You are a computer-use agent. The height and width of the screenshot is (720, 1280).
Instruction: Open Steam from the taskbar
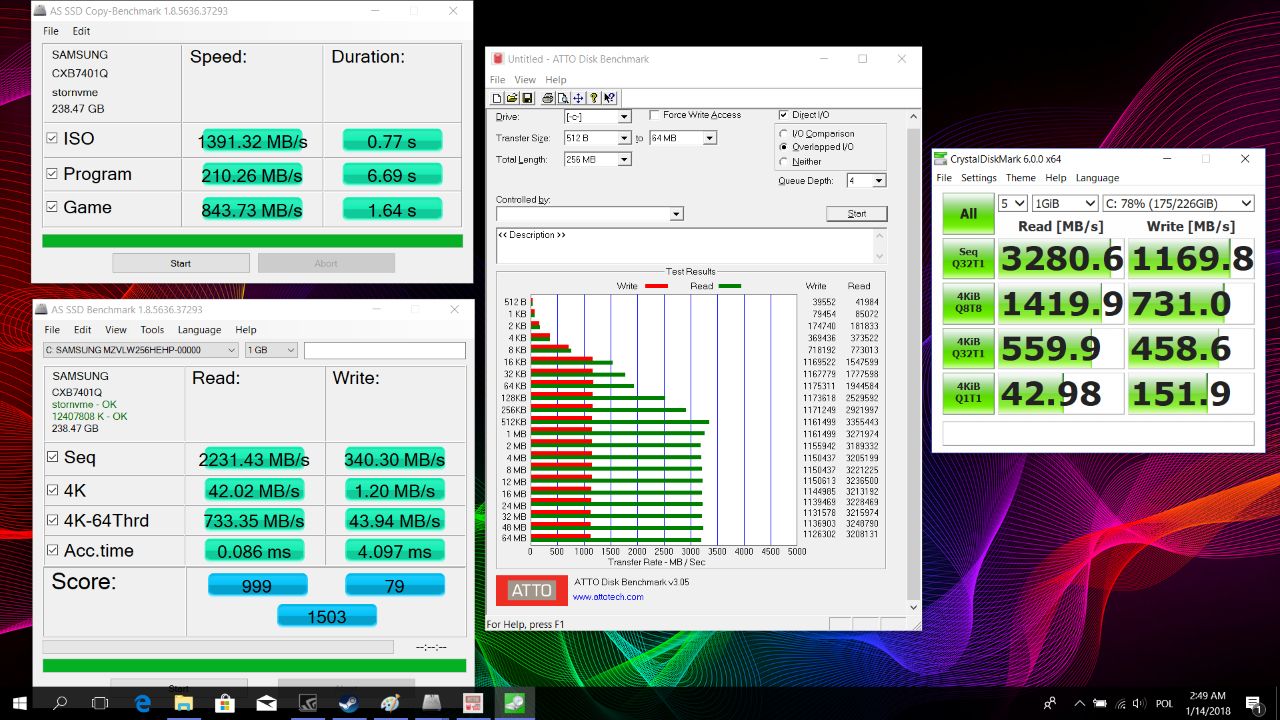(349, 703)
